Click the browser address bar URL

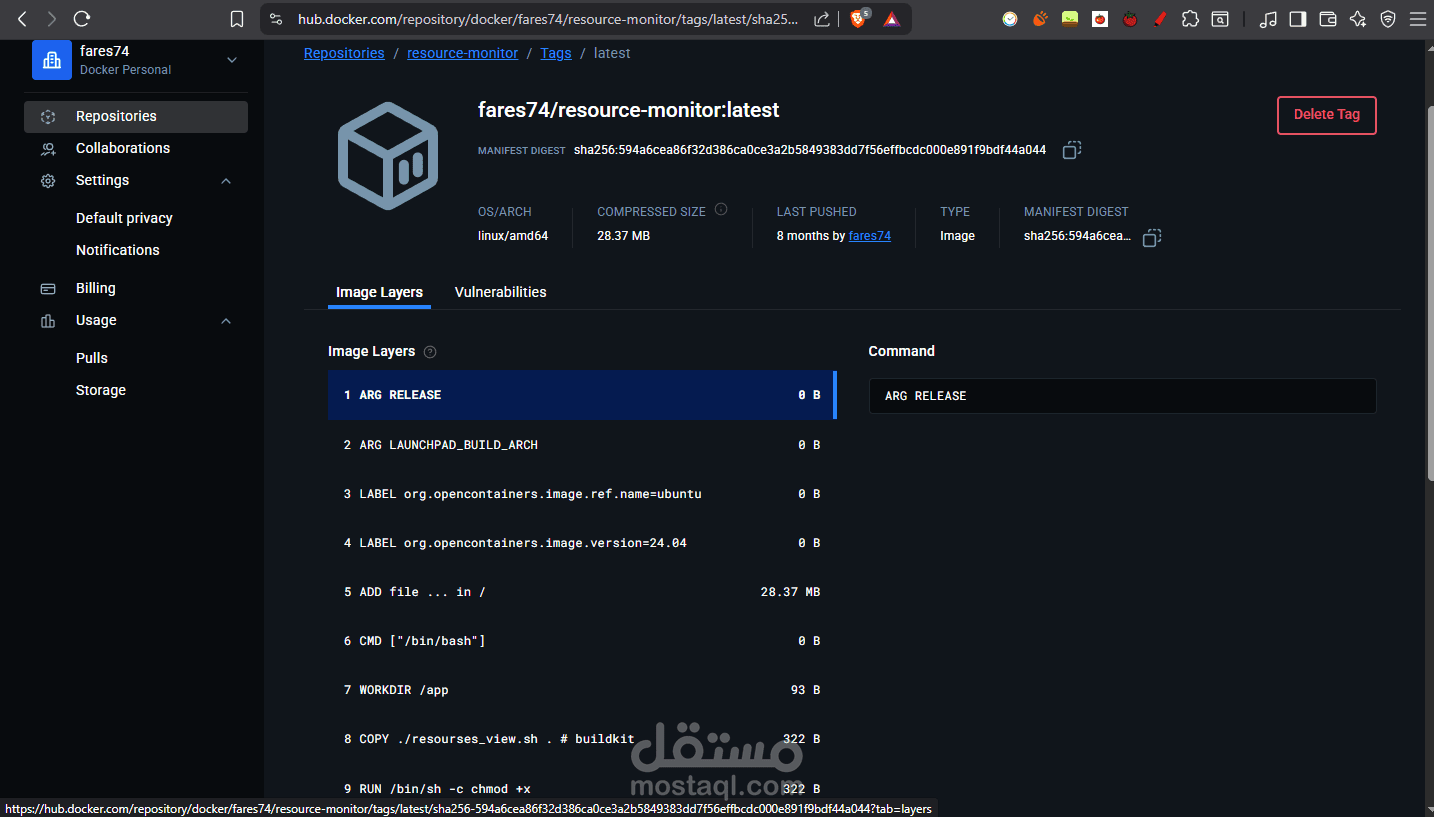[548, 19]
